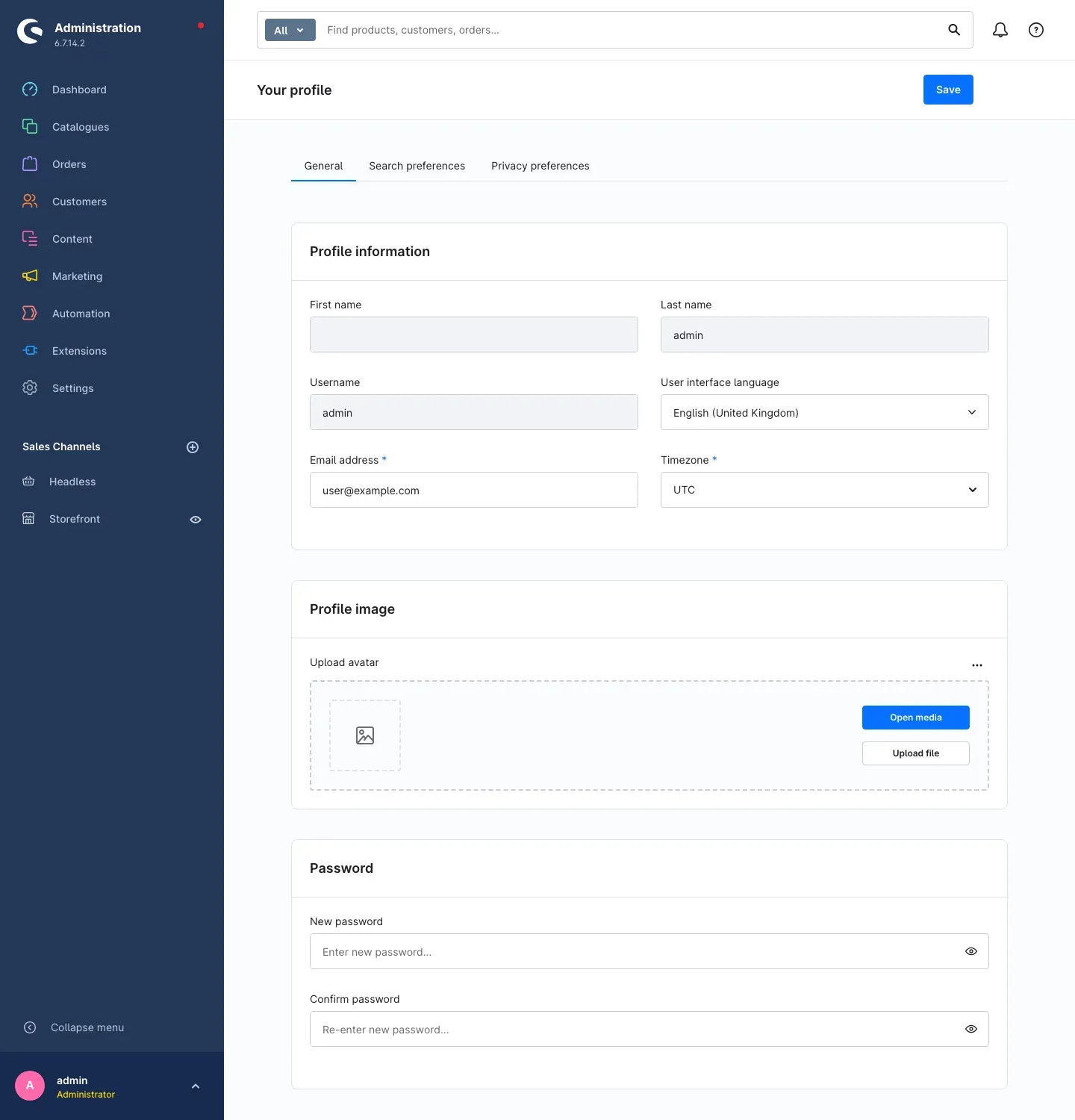Click the Open media button
Image resolution: width=1075 pixels, height=1120 pixels.
tap(916, 718)
